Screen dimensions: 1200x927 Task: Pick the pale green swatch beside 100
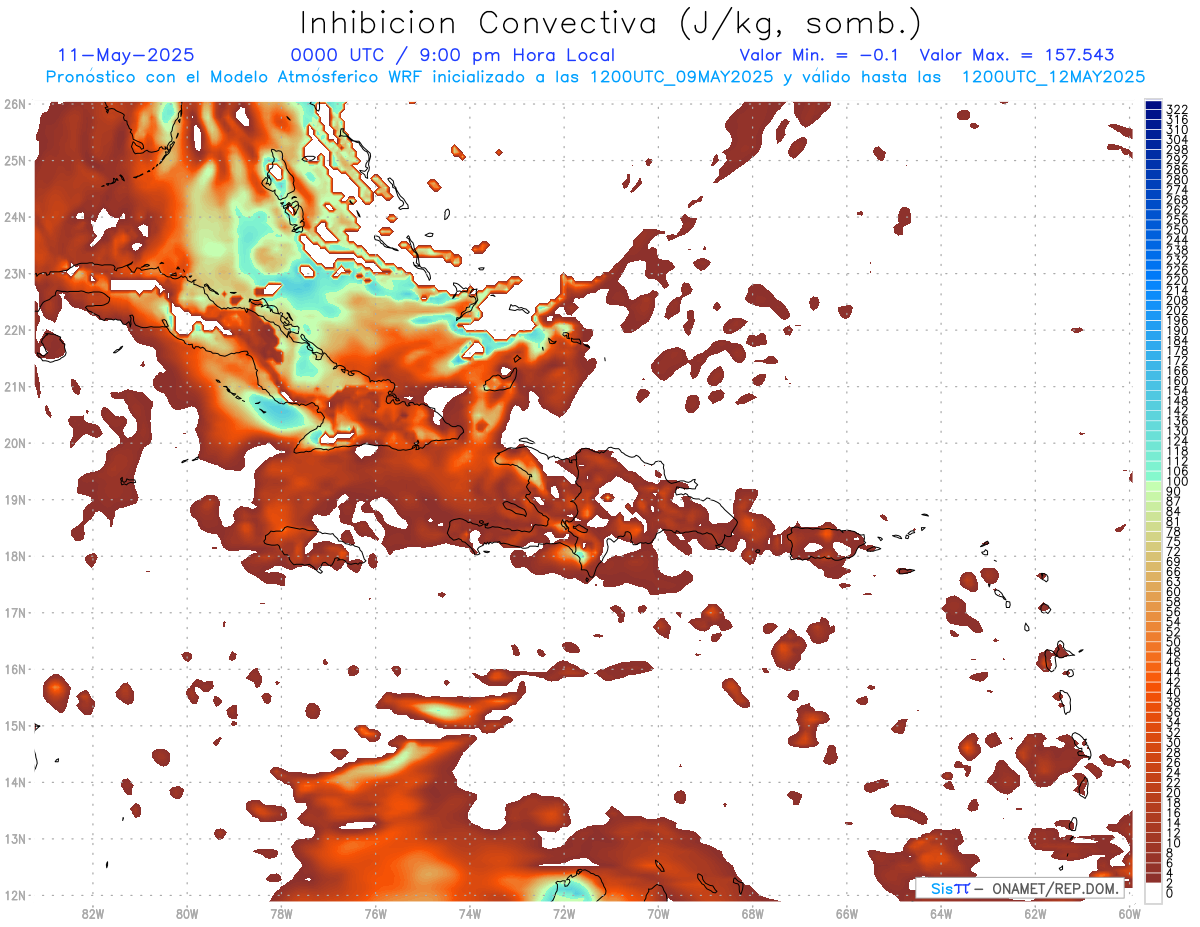pos(1153,487)
